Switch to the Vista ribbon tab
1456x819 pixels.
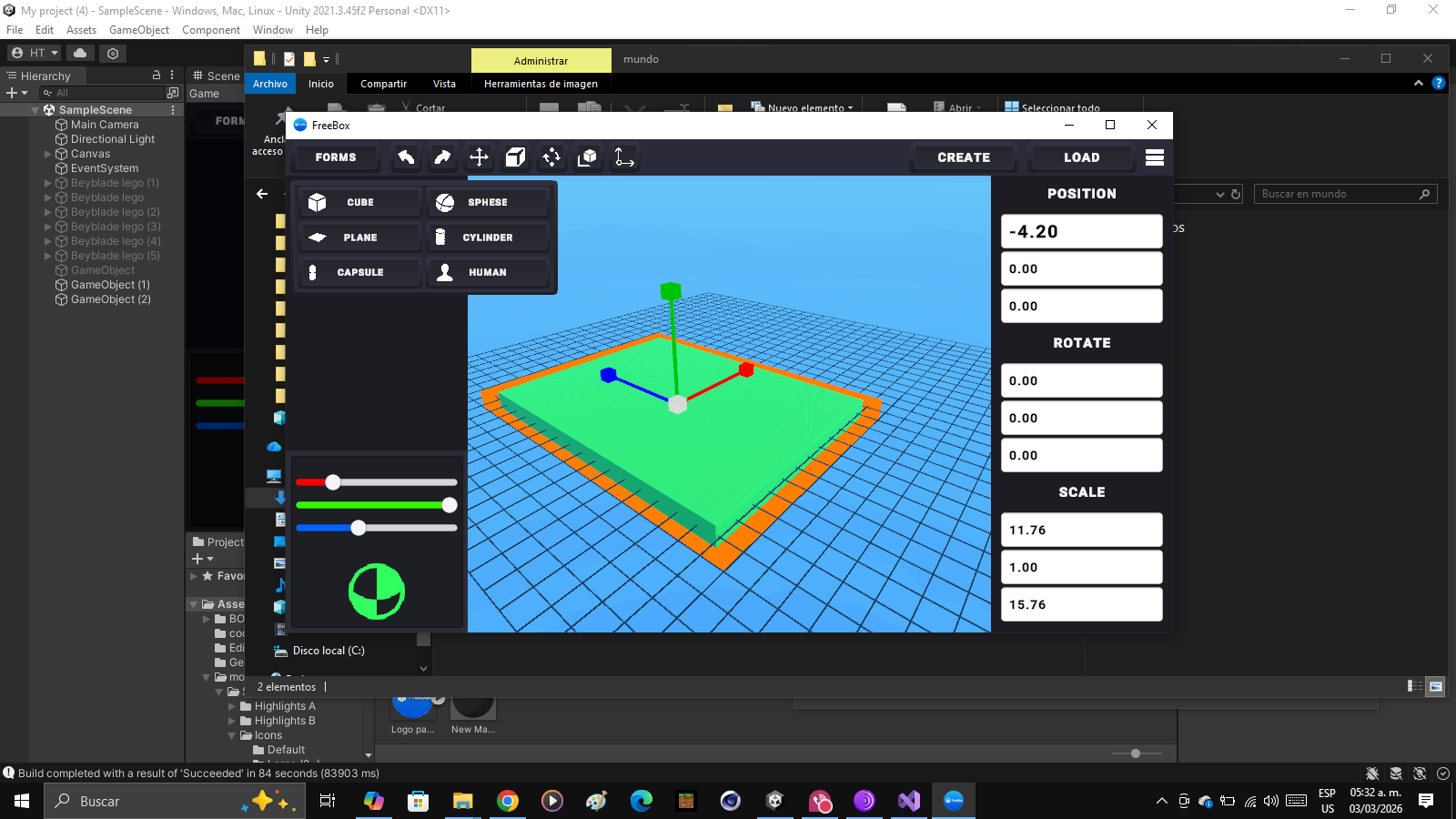[x=444, y=84]
